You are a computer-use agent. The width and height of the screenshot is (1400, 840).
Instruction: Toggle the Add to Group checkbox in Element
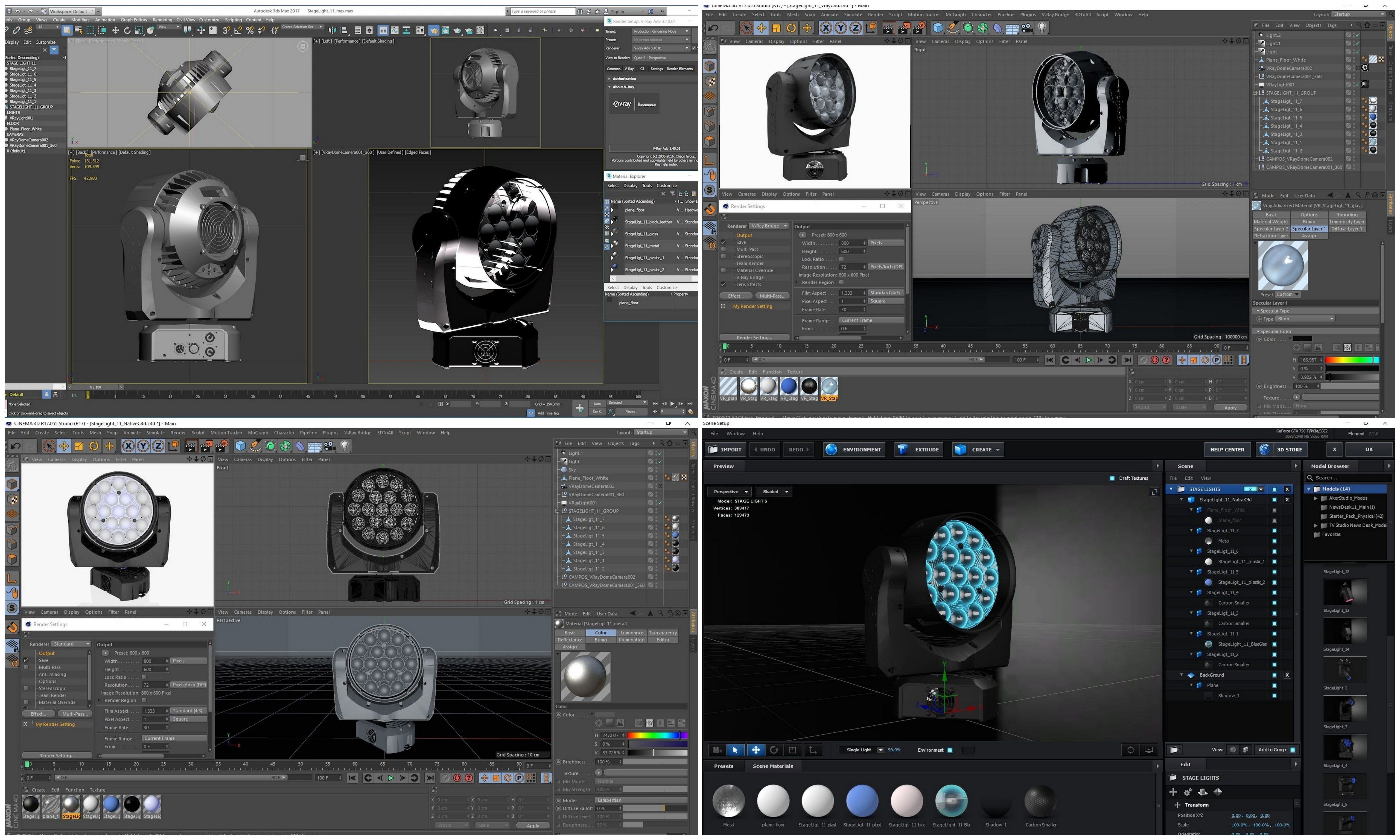(x=1293, y=750)
